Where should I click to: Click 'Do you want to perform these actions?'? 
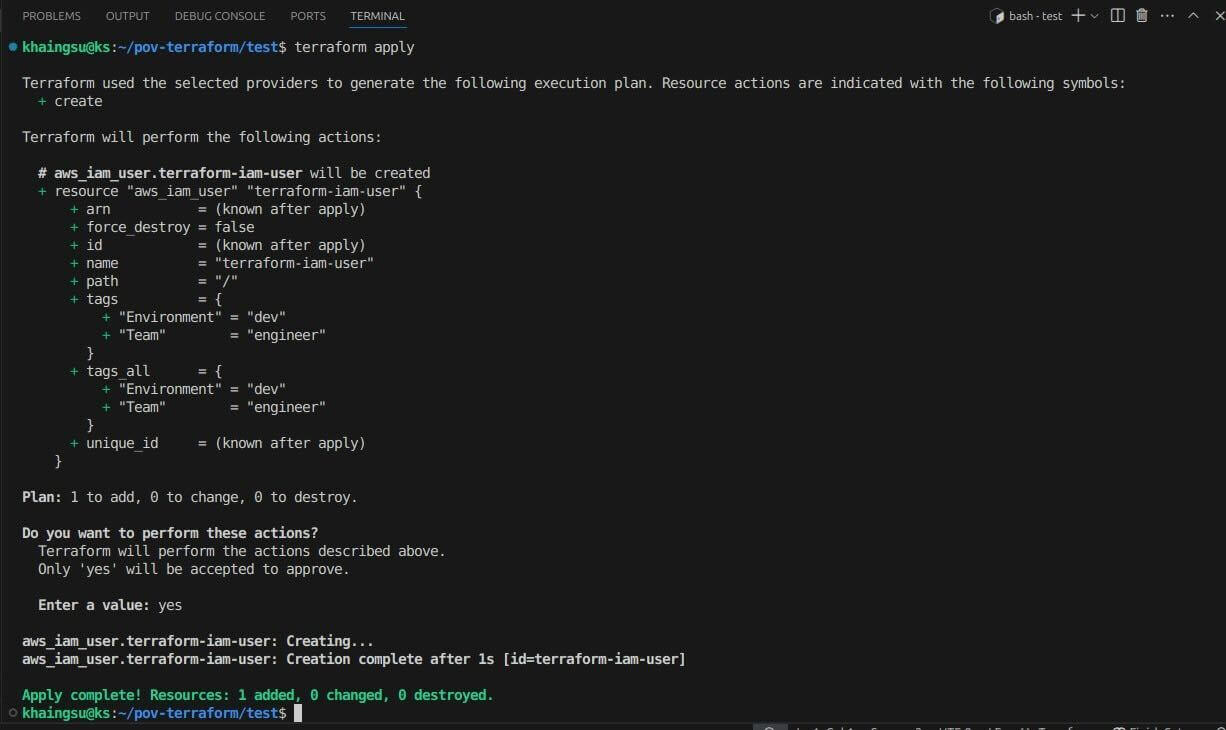[170, 533]
